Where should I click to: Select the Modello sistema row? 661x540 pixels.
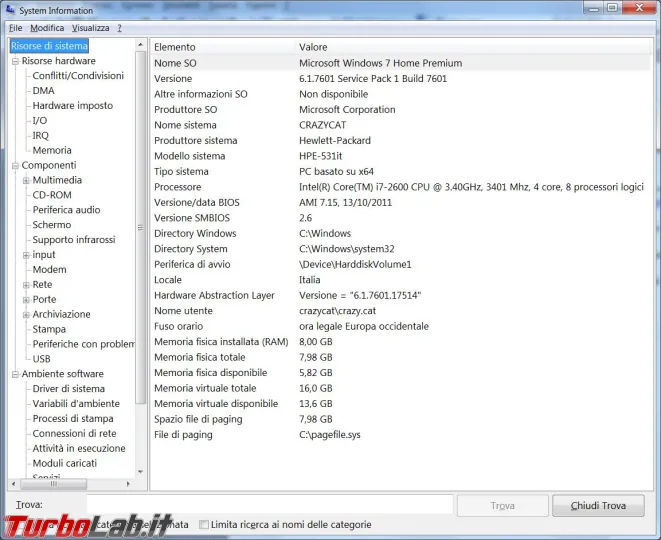(x=400, y=156)
